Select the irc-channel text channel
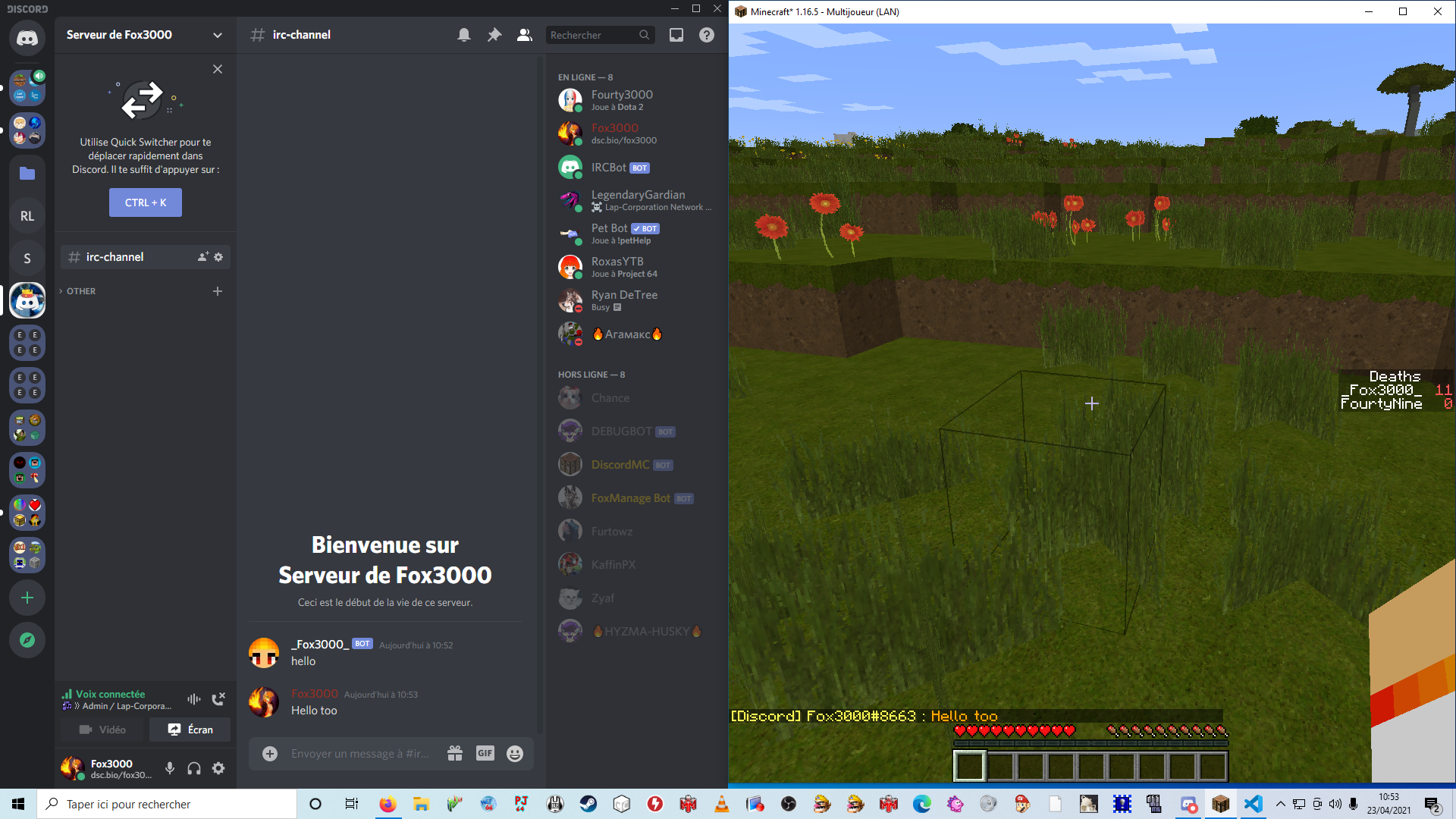The height and width of the screenshot is (819, 1456). click(x=115, y=257)
